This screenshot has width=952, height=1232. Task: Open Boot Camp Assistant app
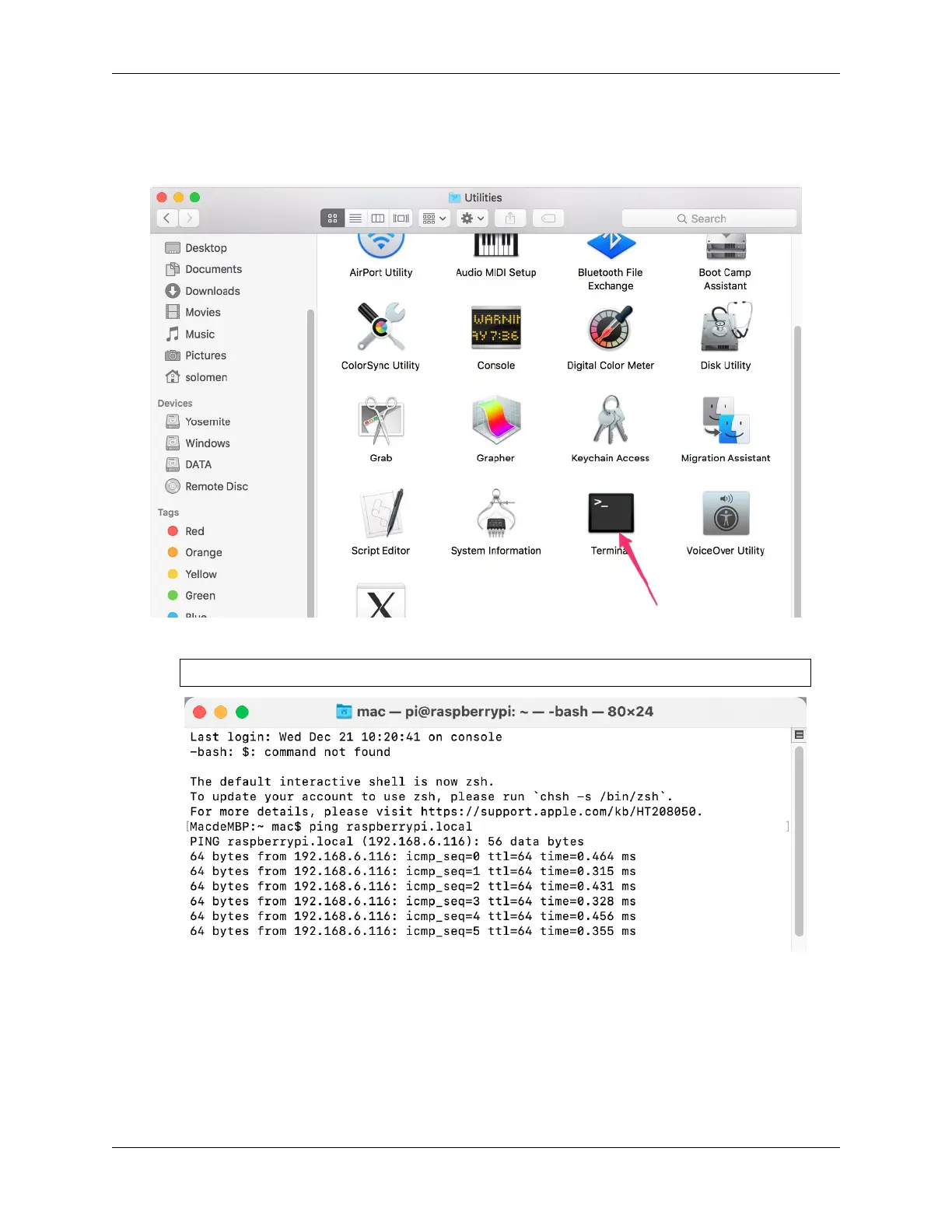[726, 247]
